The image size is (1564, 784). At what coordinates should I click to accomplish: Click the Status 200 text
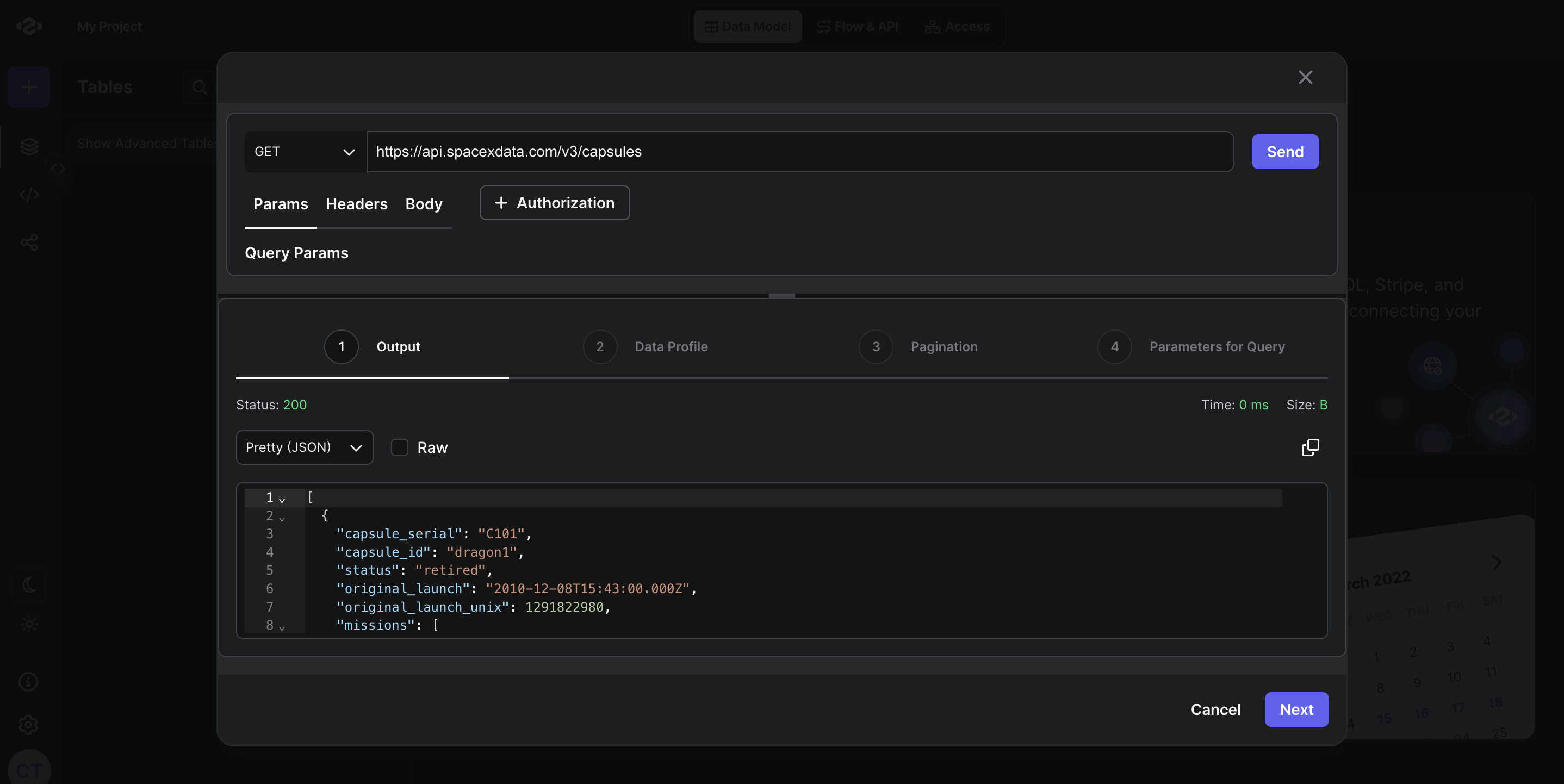[x=271, y=405]
